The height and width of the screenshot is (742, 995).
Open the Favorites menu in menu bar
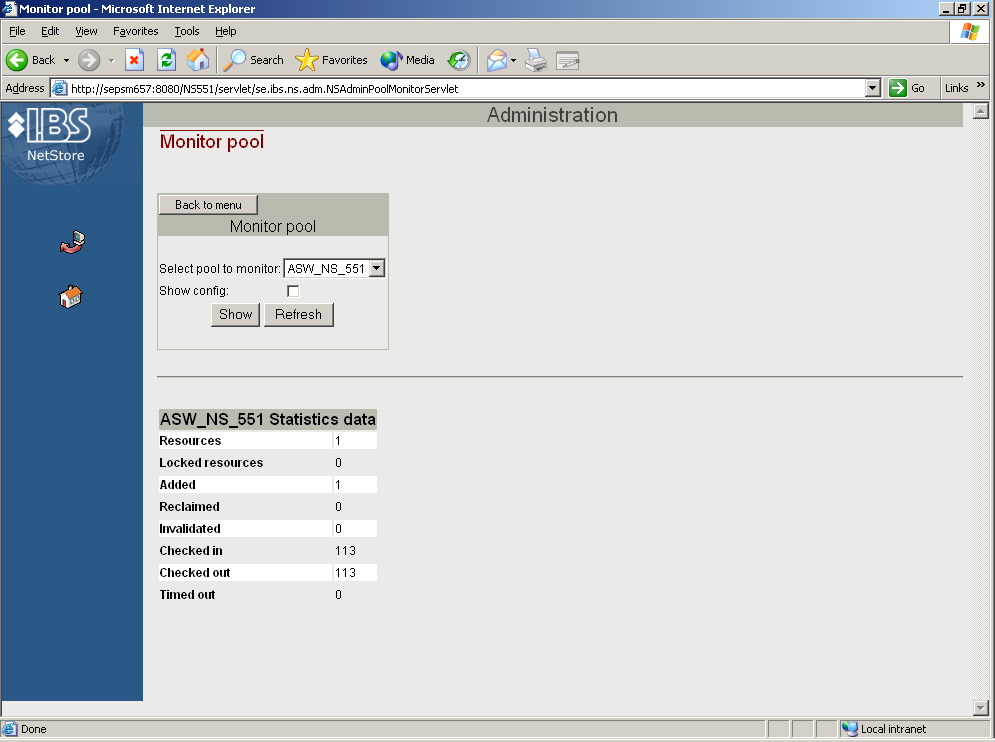point(135,31)
